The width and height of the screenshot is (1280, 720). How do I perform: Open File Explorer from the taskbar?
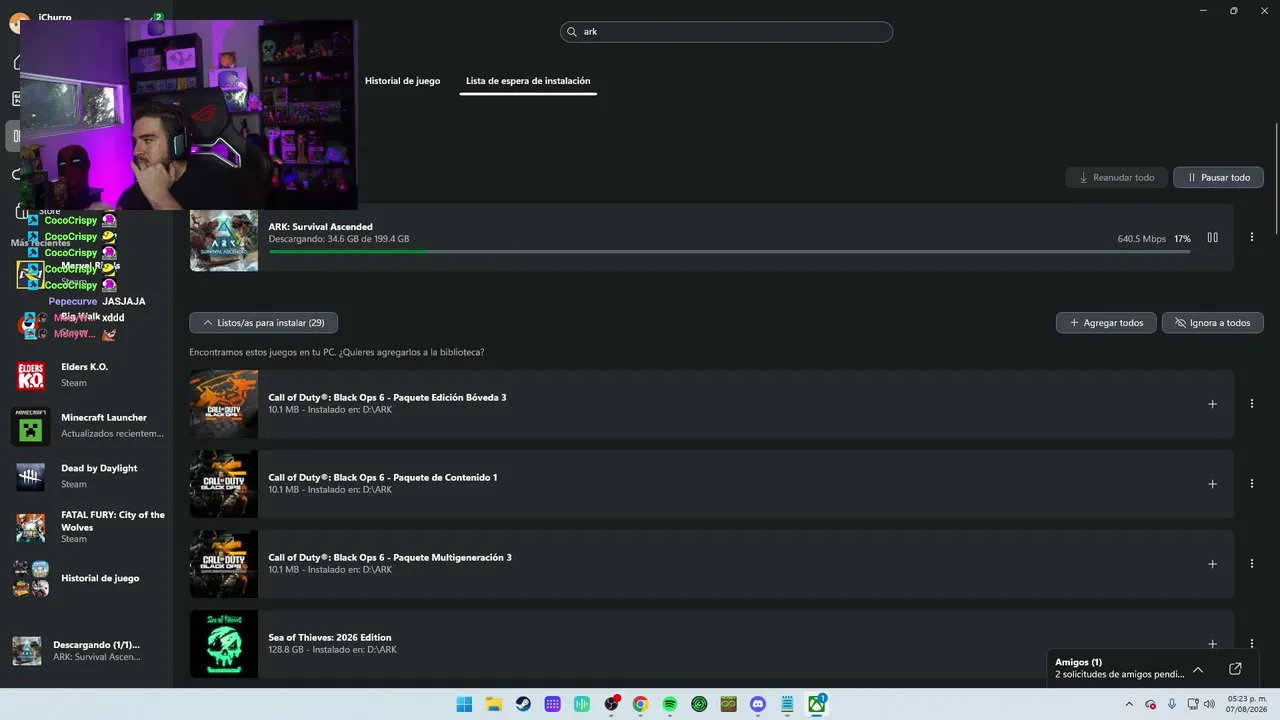point(494,704)
